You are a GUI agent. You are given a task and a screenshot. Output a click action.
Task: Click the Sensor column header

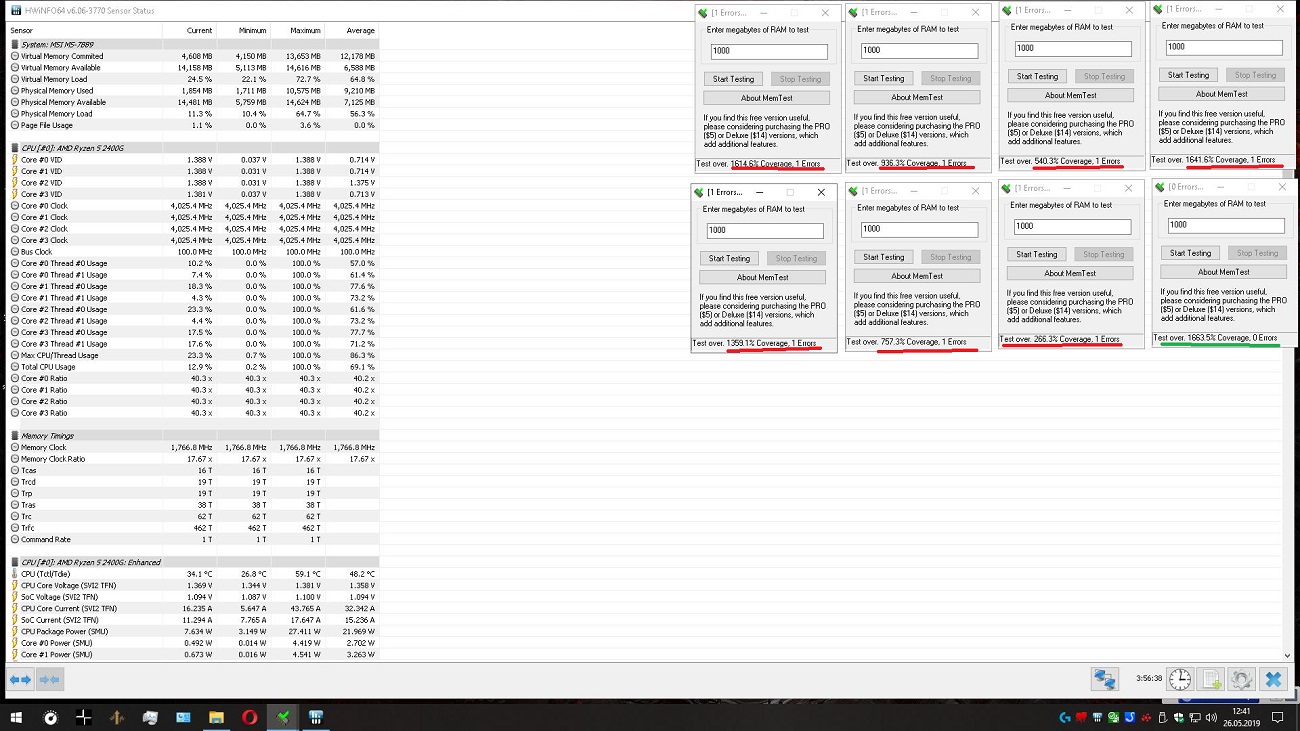point(84,31)
